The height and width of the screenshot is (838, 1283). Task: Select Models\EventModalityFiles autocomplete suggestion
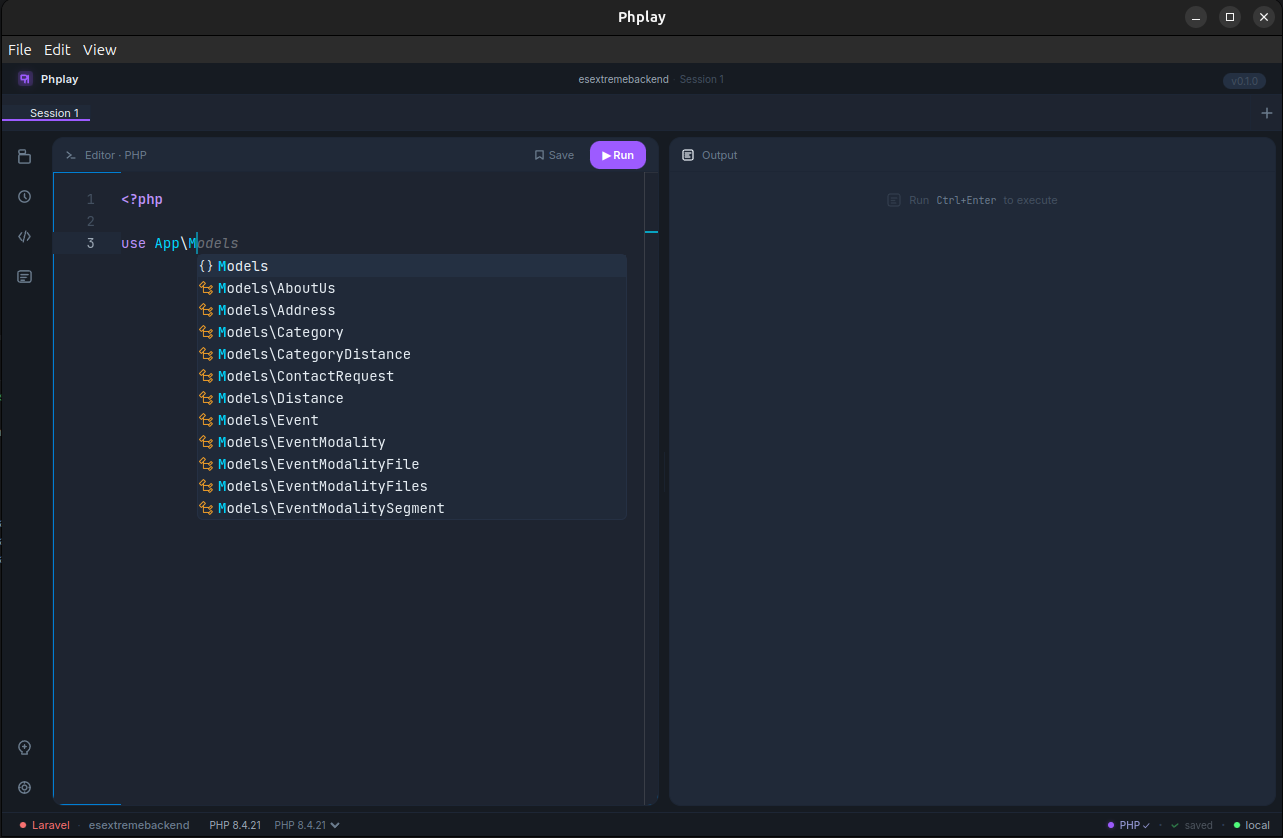pyautogui.click(x=412, y=486)
